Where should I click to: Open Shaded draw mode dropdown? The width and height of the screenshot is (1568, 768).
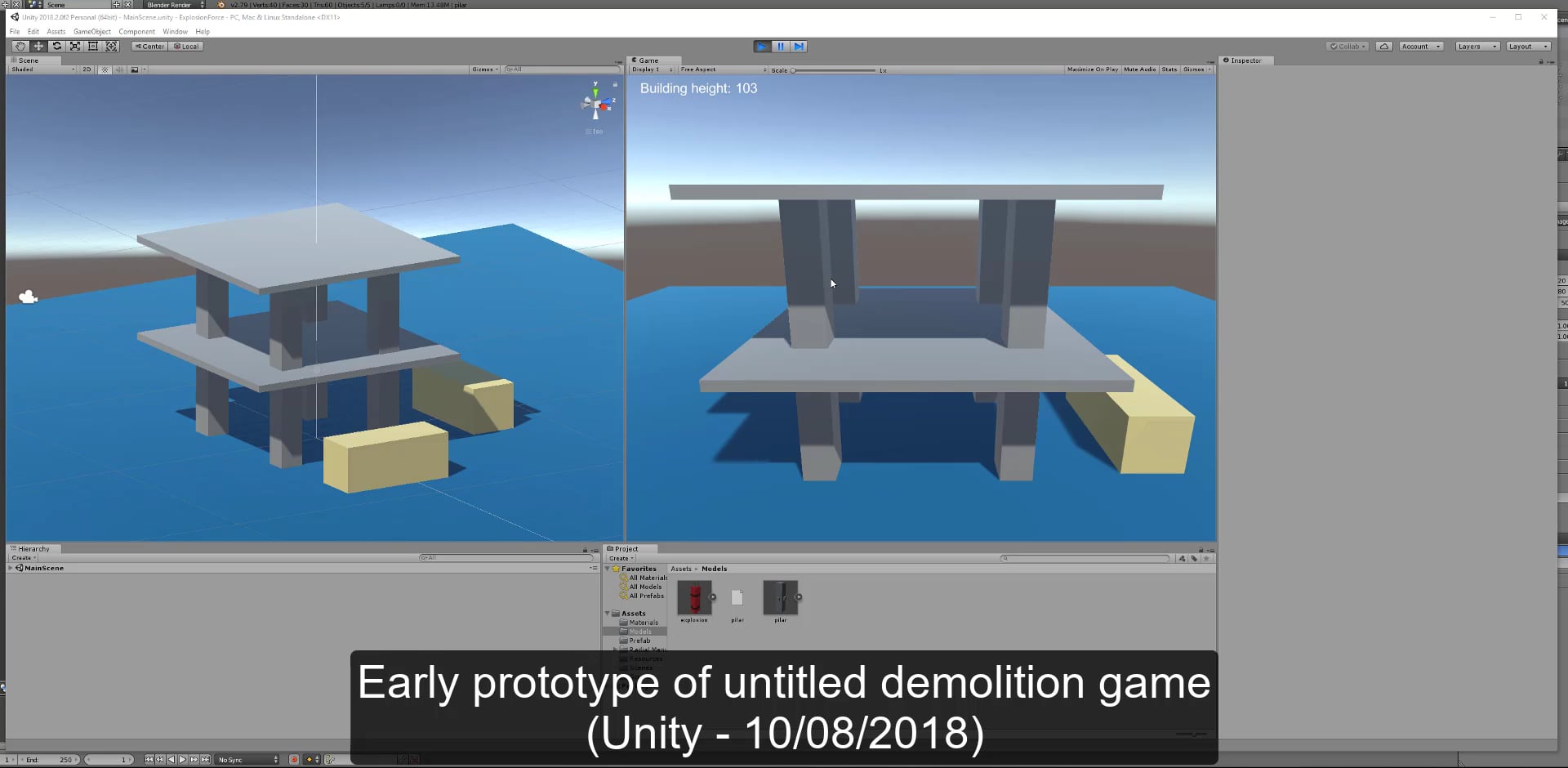(43, 69)
